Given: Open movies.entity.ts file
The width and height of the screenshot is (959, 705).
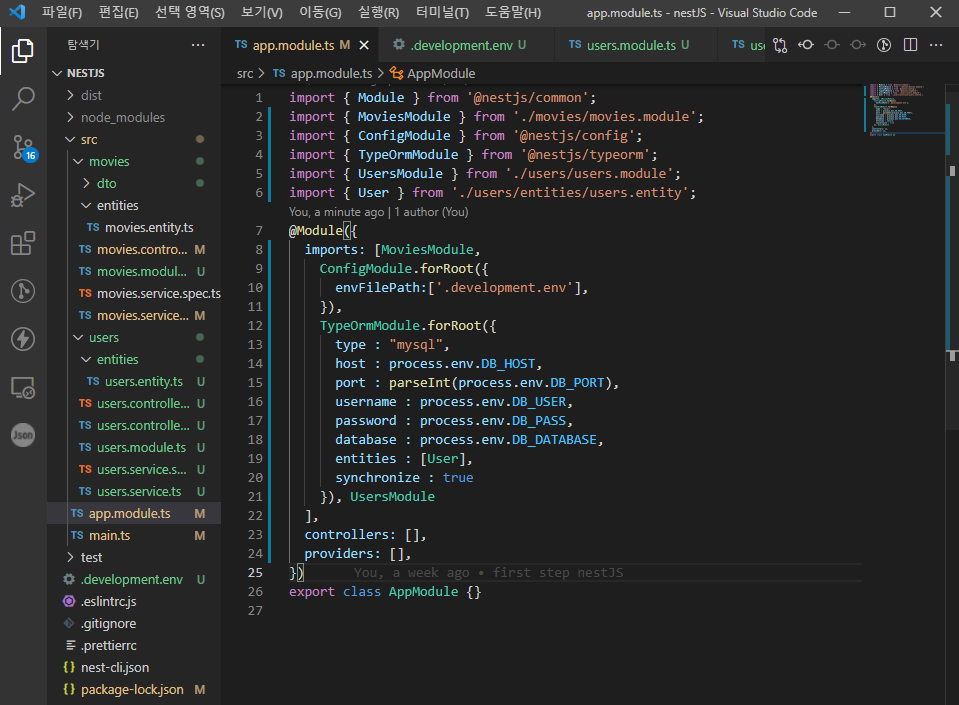Looking at the screenshot, I should (x=134, y=227).
